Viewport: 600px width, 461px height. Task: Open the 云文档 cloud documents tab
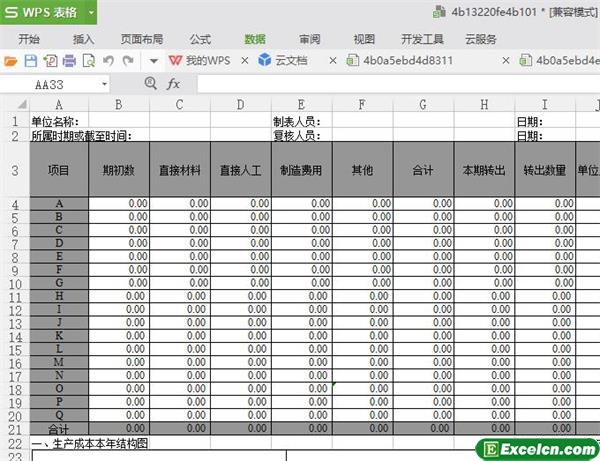(x=282, y=61)
